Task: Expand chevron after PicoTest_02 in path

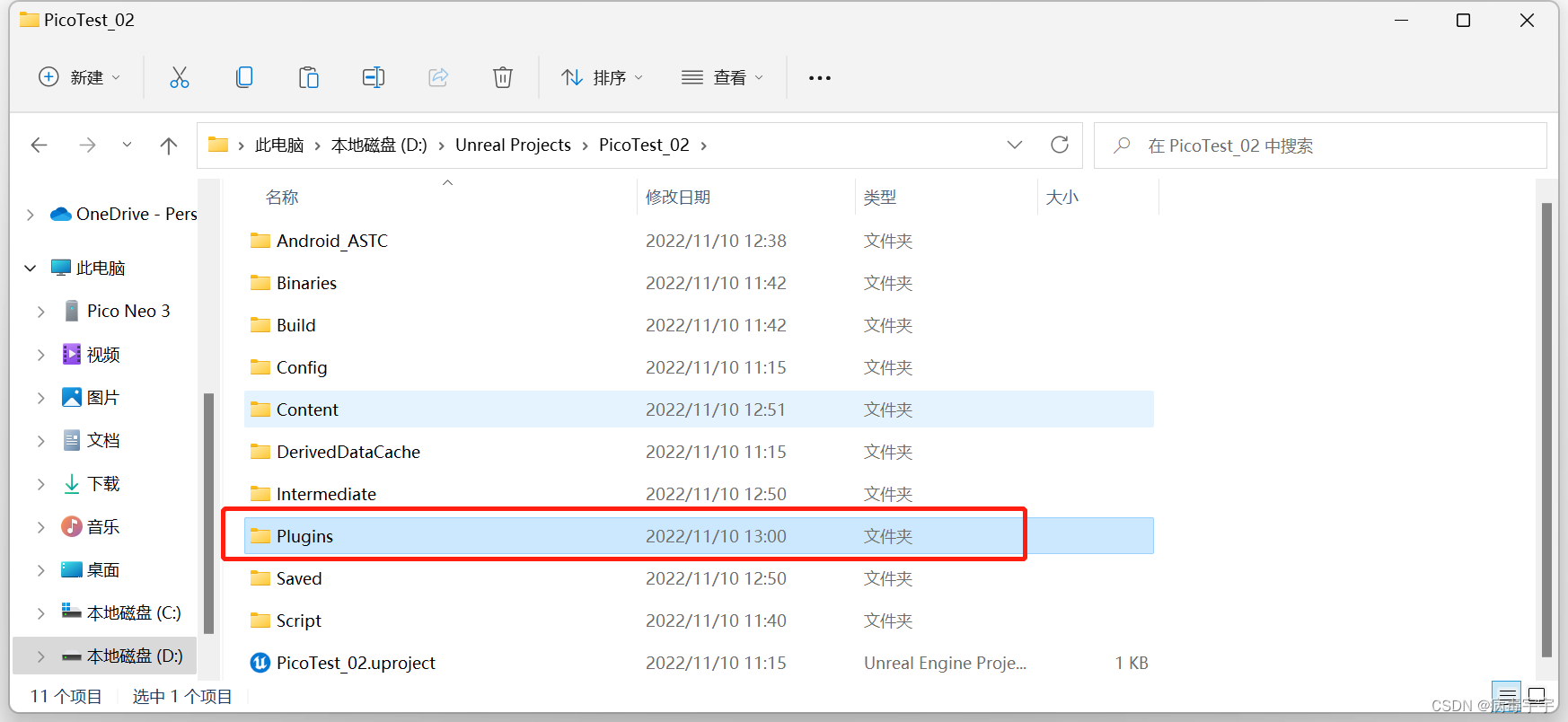Action: [703, 145]
